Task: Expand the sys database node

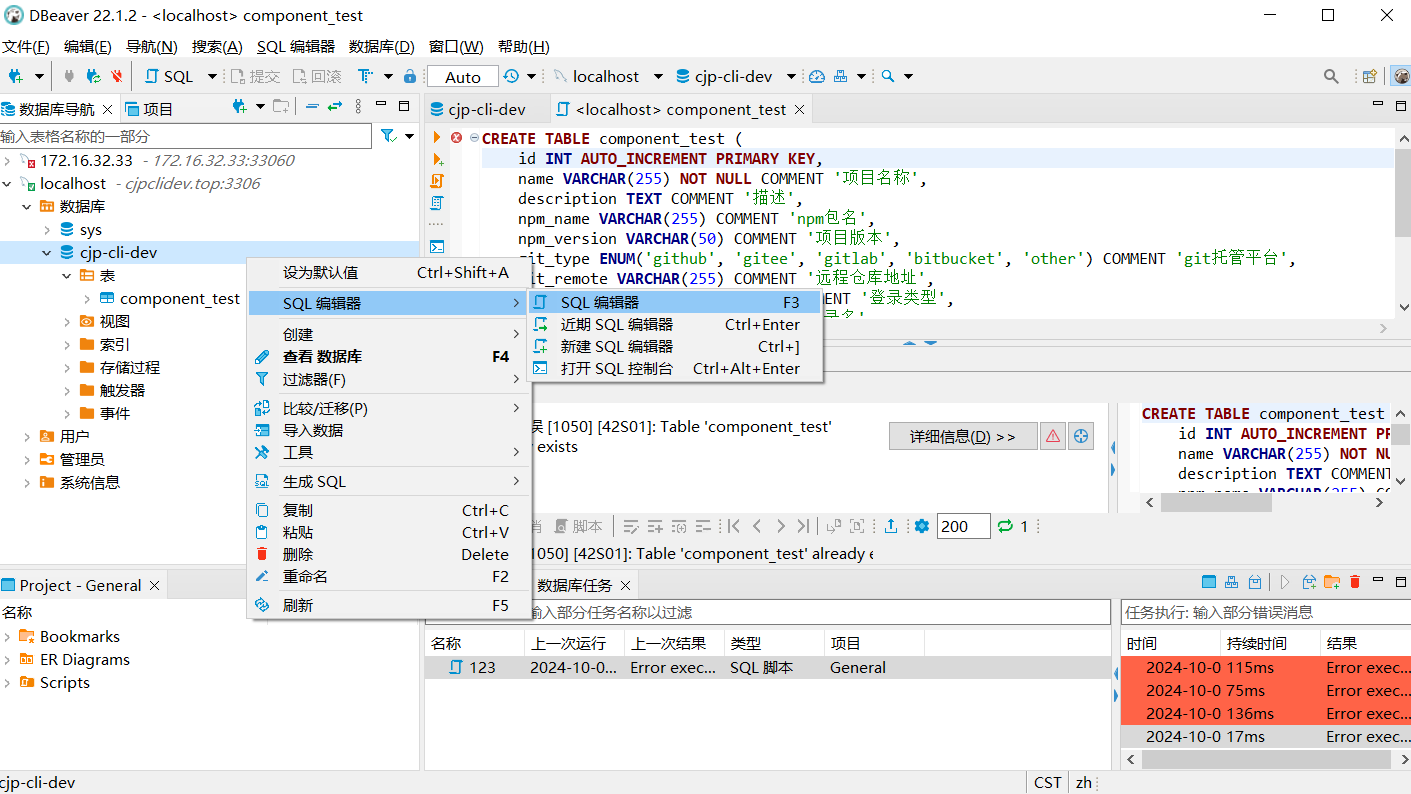Action: point(47,230)
